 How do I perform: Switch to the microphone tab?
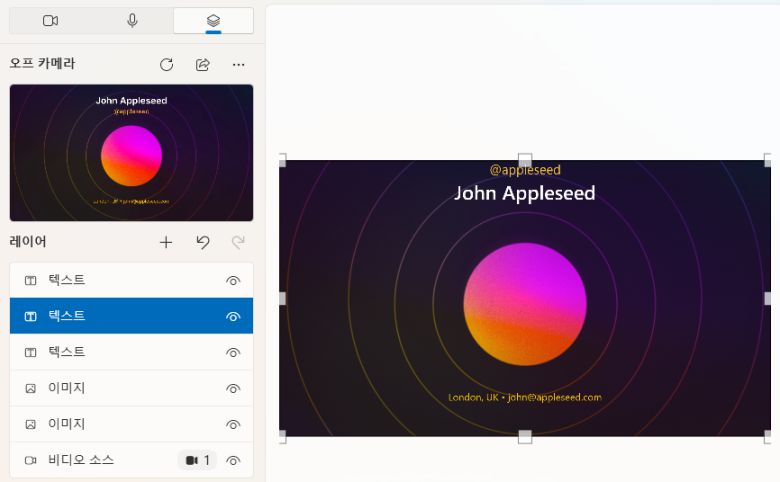[x=132, y=21]
